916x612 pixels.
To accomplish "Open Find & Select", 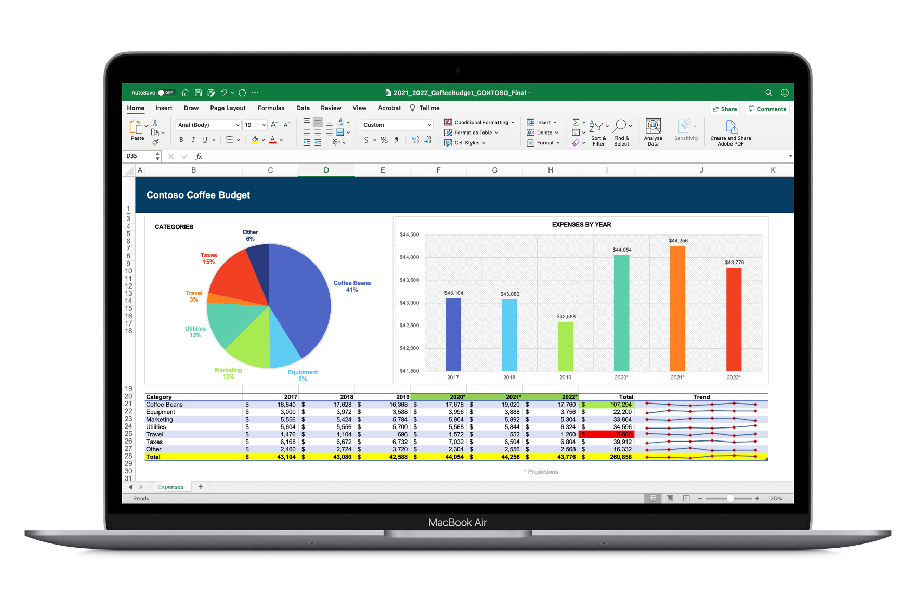I will [622, 133].
